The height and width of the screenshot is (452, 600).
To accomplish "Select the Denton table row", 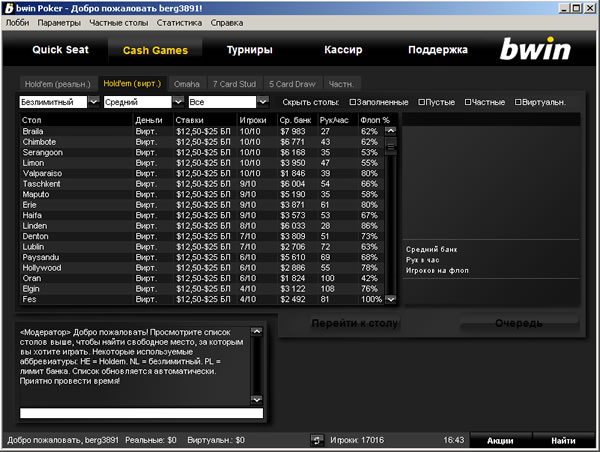I will coord(202,237).
